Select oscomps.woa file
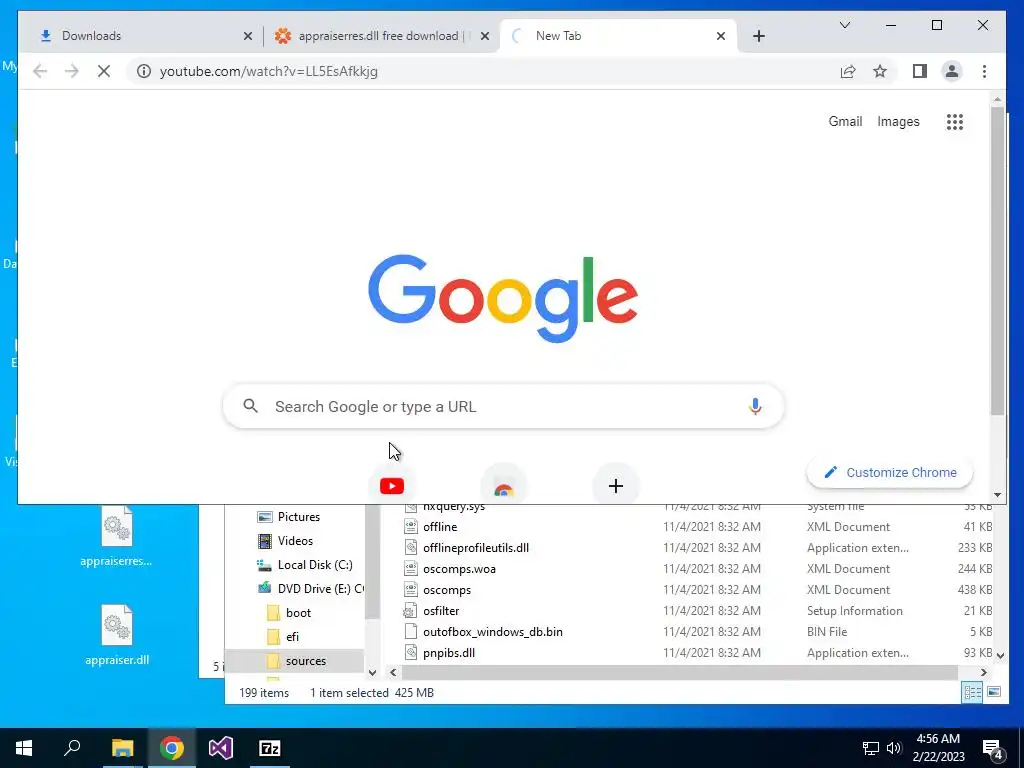Screen dimensions: 1024x768 tap(459, 569)
